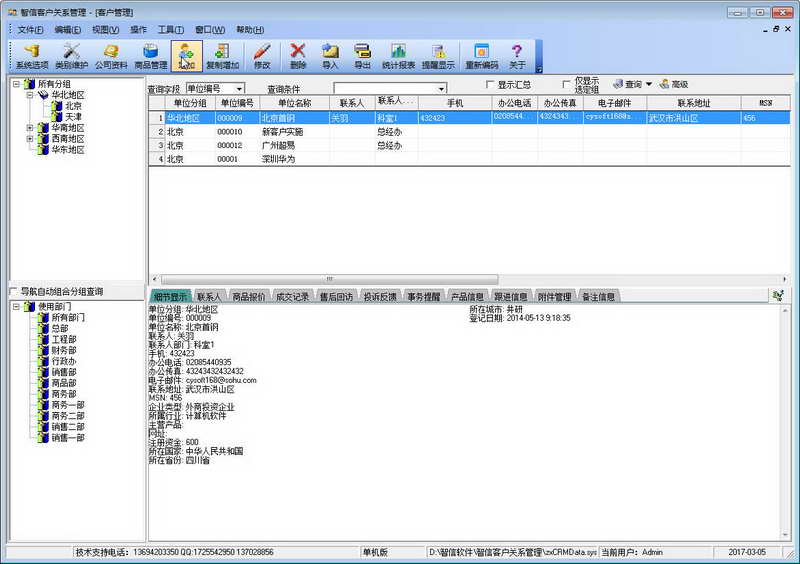Collapse the 华北地区 tree node
The height and width of the screenshot is (564, 800).
(30, 95)
